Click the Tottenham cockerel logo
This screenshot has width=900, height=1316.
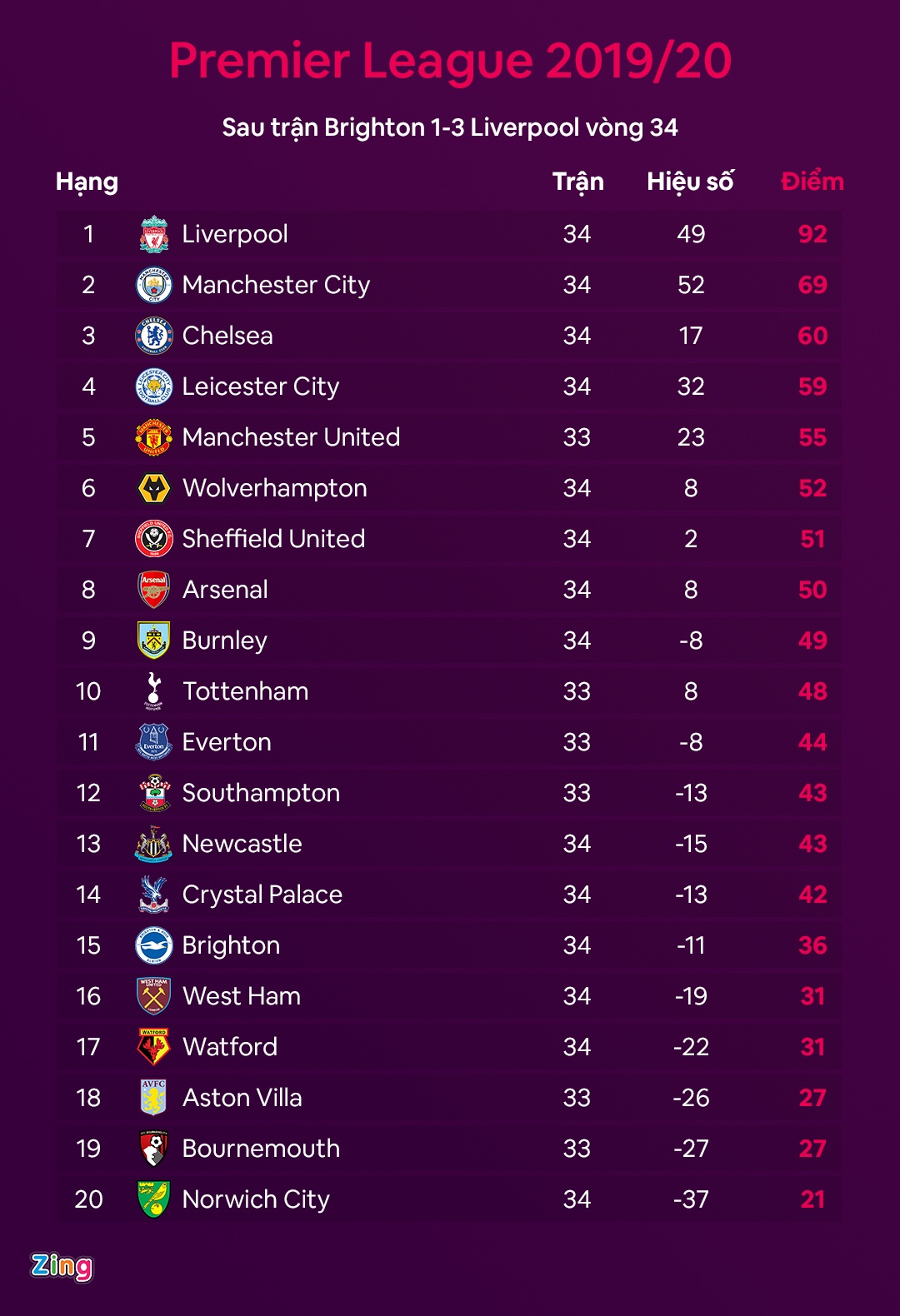click(154, 691)
